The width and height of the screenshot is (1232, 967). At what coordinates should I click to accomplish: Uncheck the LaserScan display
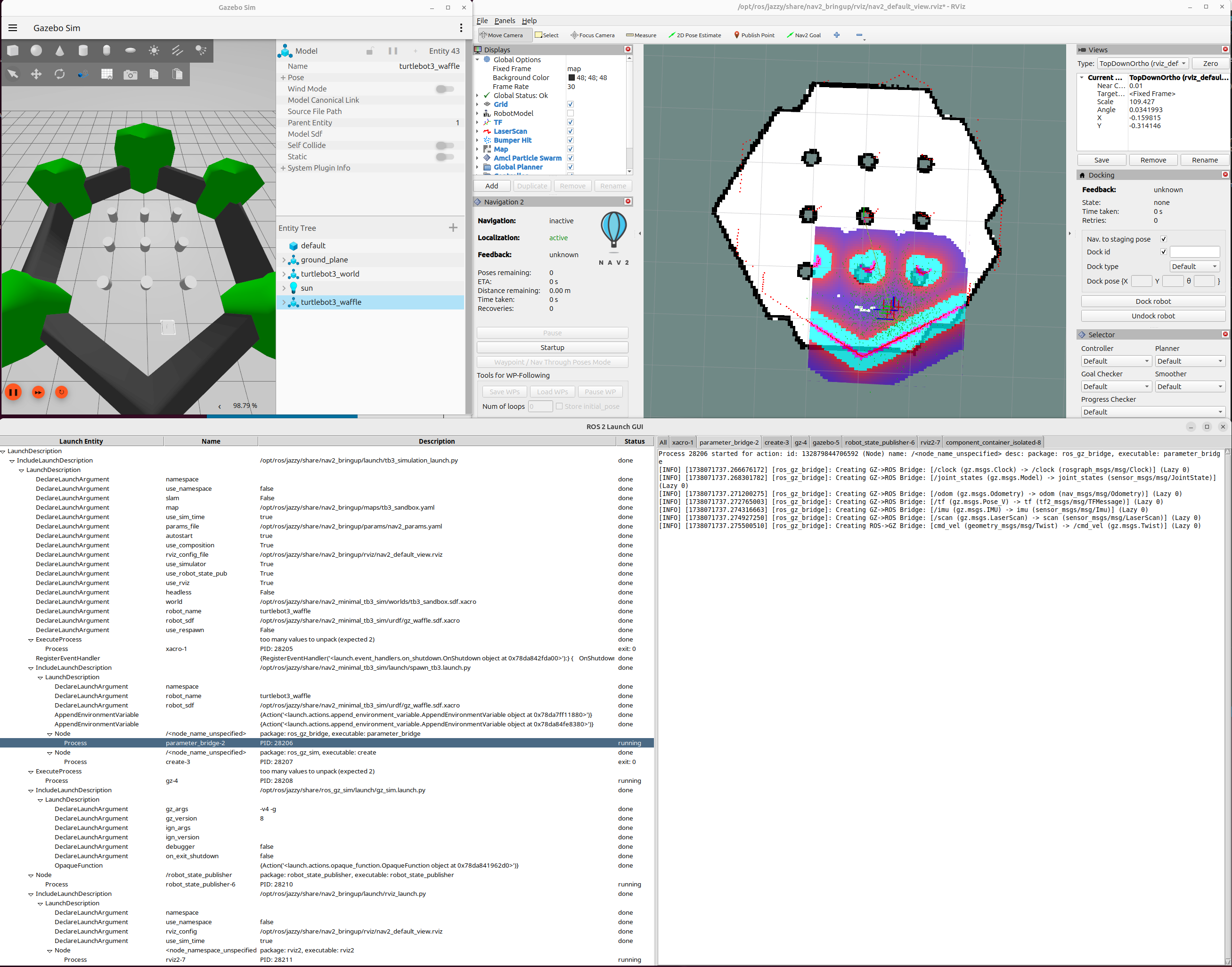click(570, 131)
